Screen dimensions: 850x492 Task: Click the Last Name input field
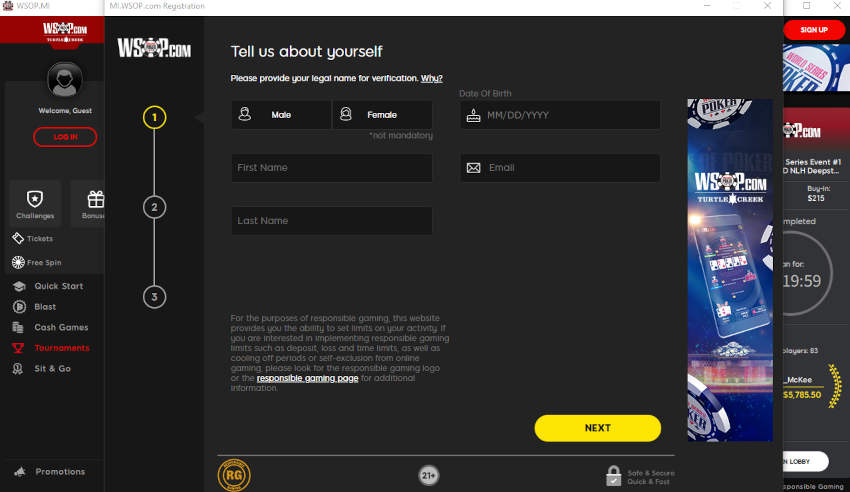332,221
